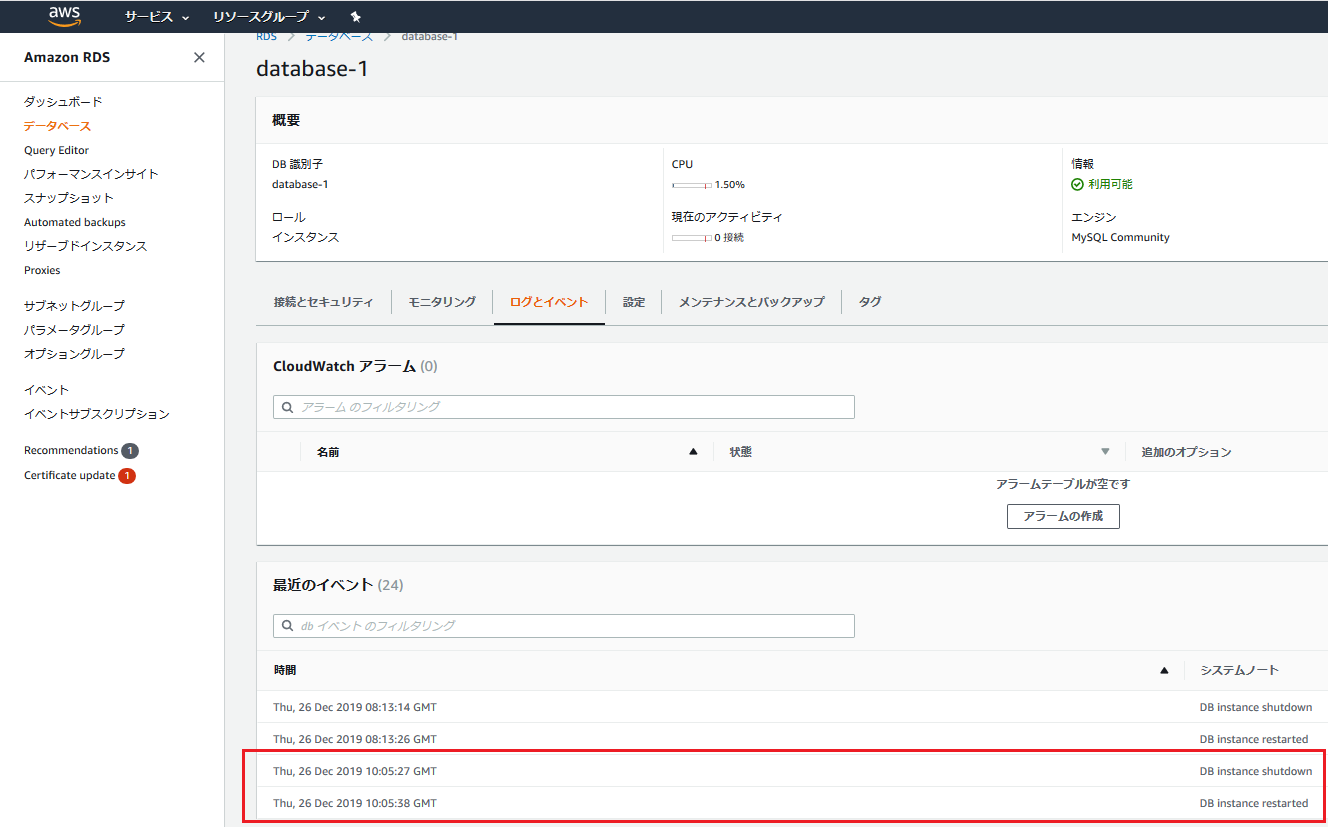The width and height of the screenshot is (1328, 827).
Task: Open the pin shortcuts icon in navigation bar
Action: coord(355,16)
